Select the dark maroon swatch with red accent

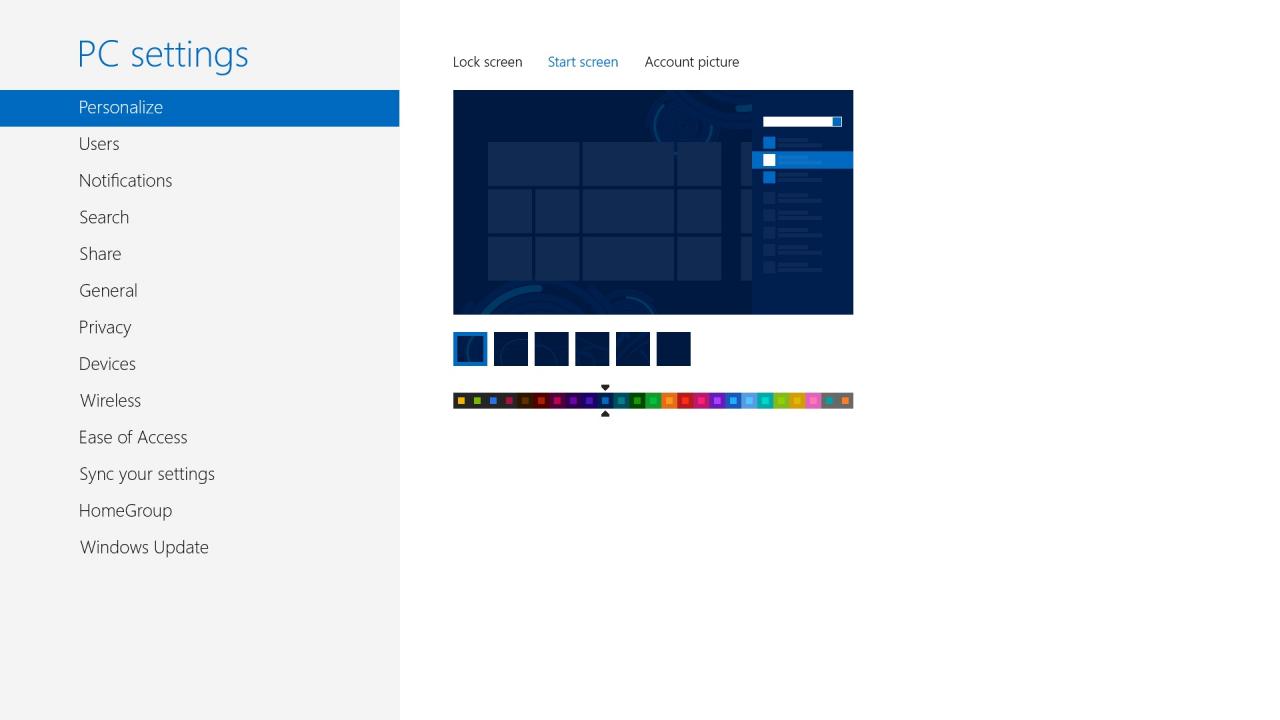(541, 401)
